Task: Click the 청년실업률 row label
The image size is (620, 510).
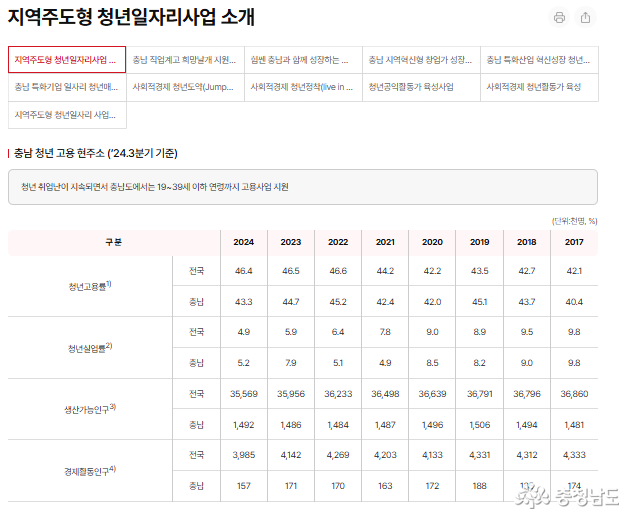Action: [90, 348]
